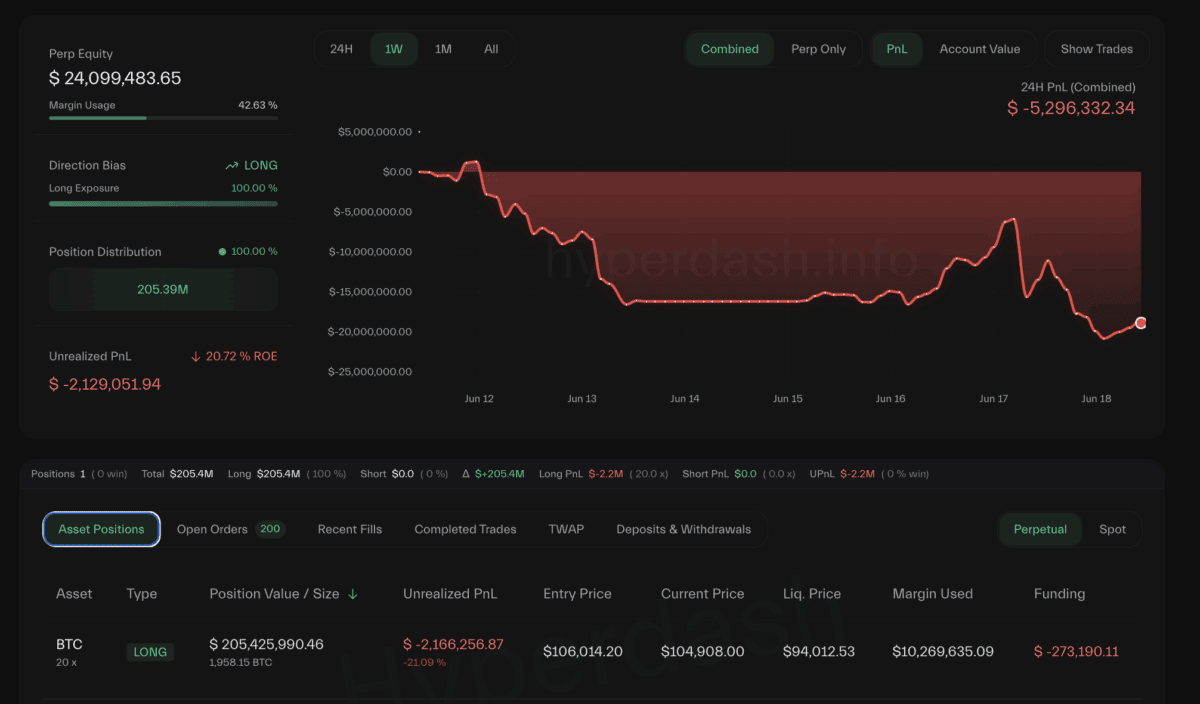Click the sort arrow next to Position Value
The image size is (1200, 704).
click(x=352, y=594)
